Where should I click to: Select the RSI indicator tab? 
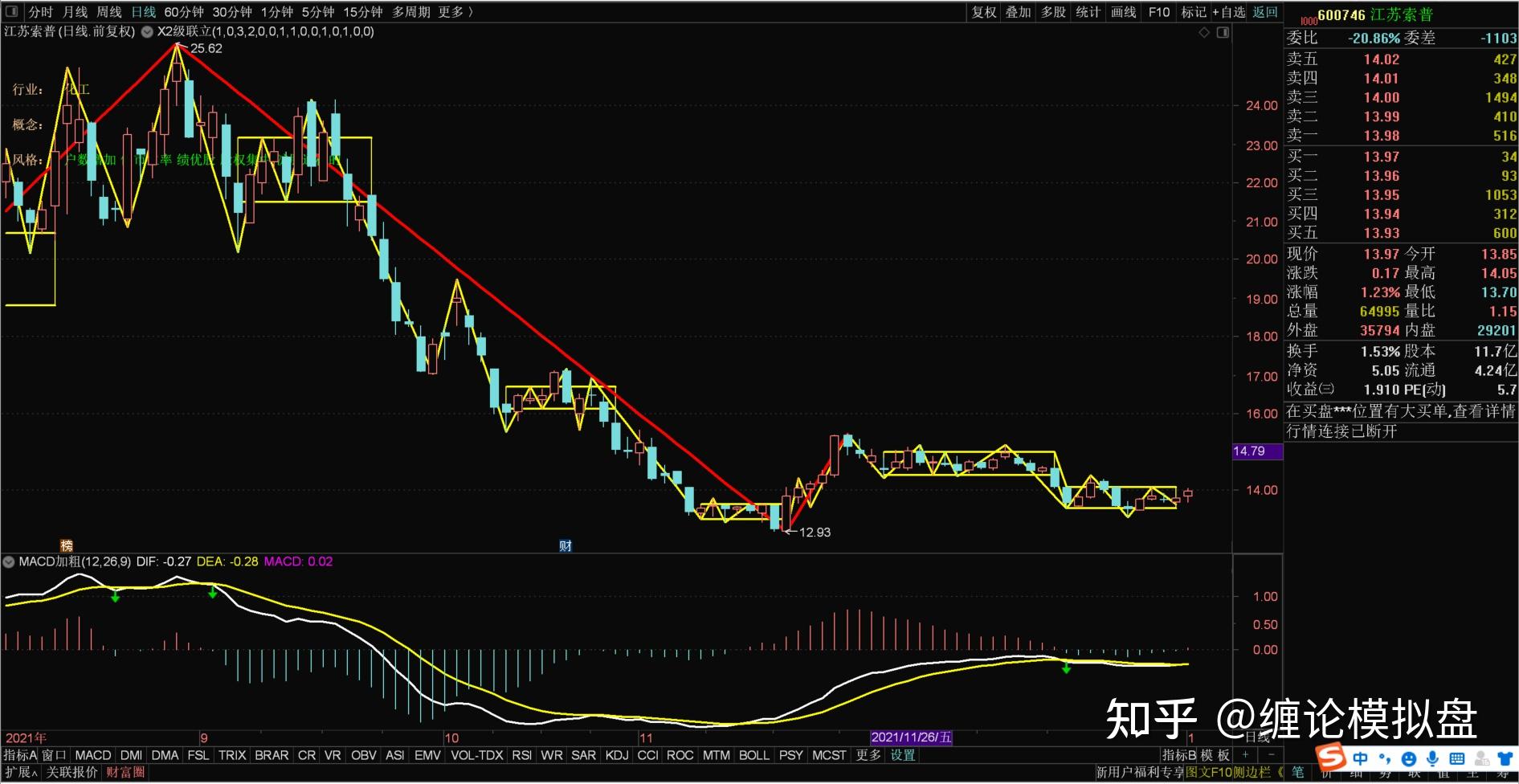[522, 755]
